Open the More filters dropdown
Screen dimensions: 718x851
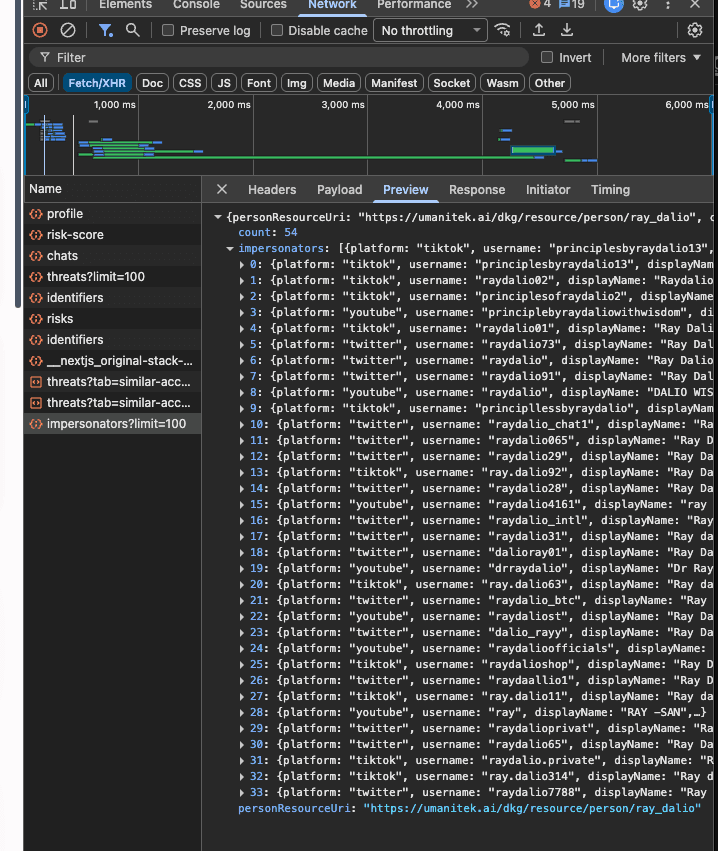click(660, 58)
